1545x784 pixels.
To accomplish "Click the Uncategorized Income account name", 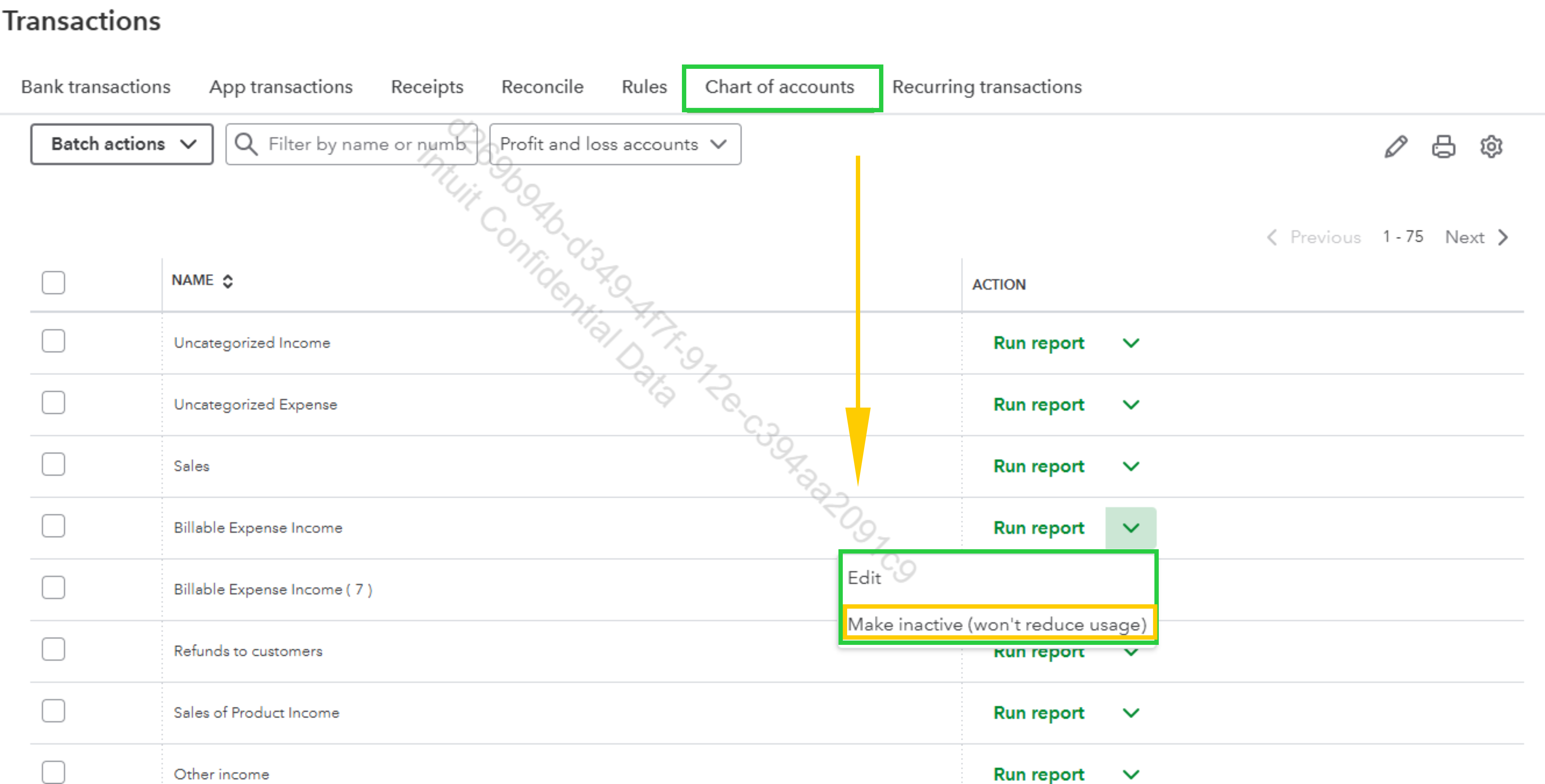I will 252,343.
